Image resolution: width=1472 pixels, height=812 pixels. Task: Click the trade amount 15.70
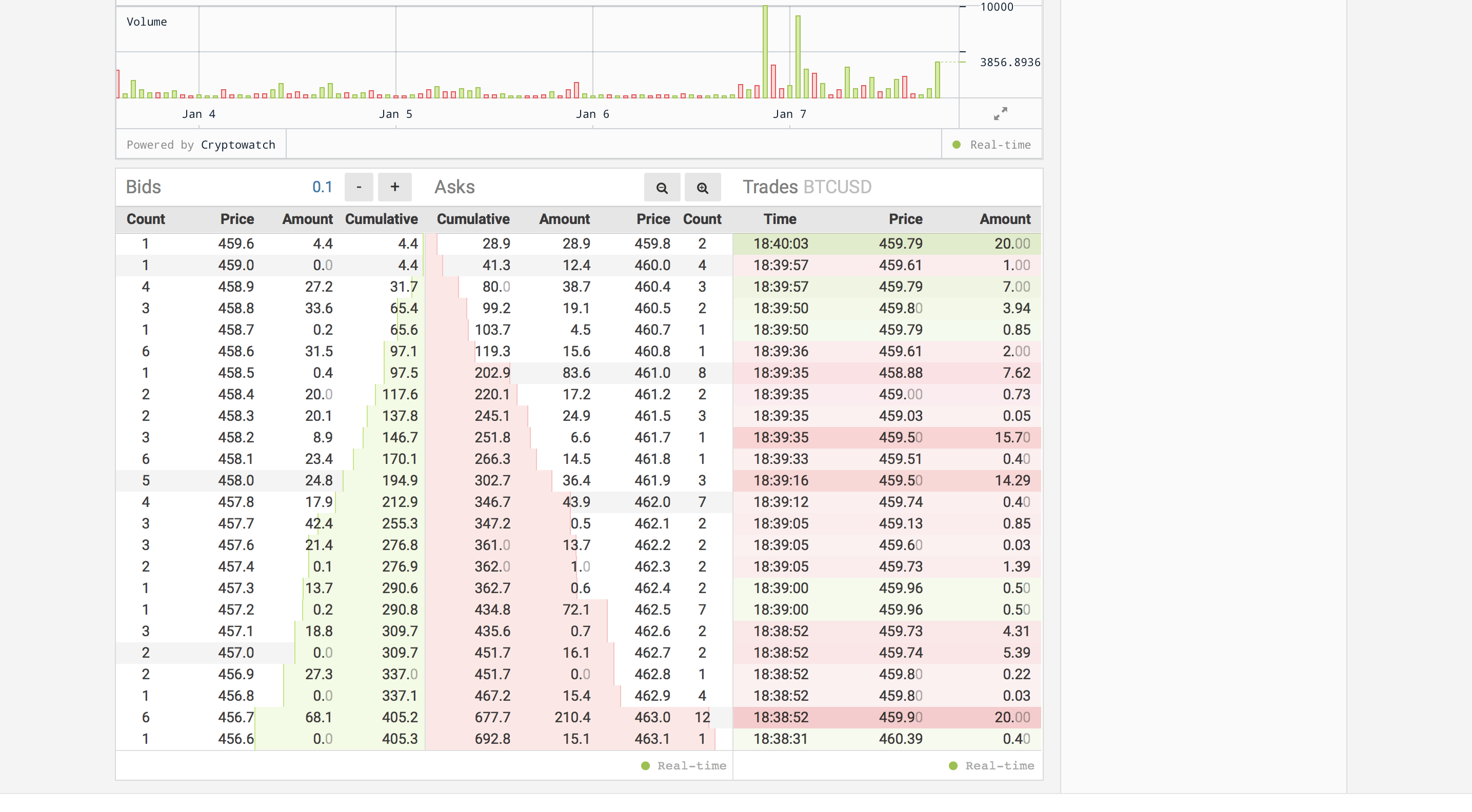[1012, 437]
